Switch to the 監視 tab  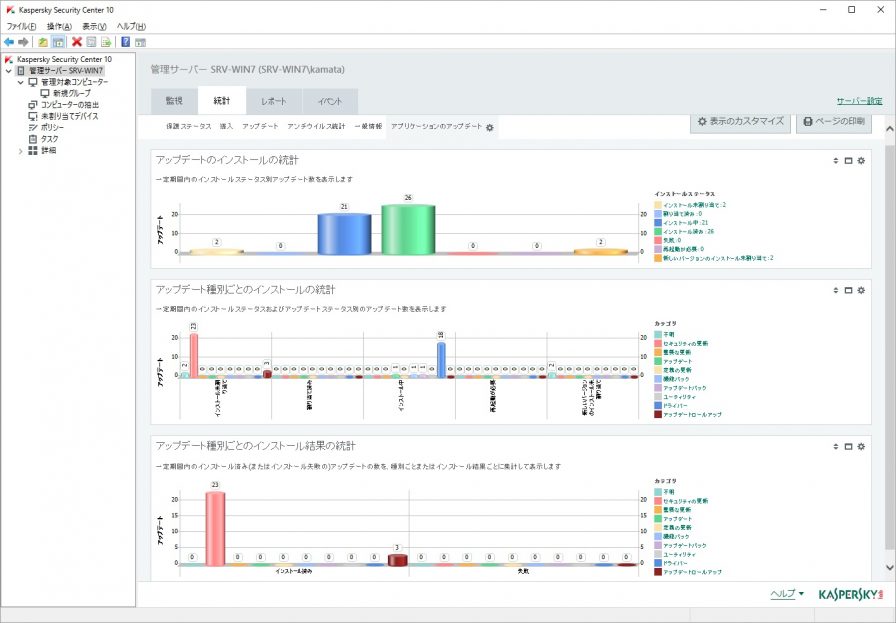pyautogui.click(x=174, y=101)
